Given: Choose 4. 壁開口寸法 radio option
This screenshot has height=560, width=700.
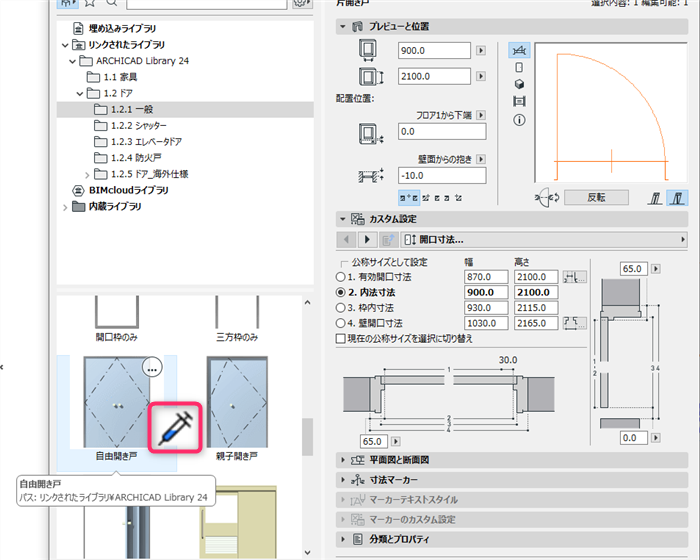Looking at the screenshot, I should [x=340, y=323].
